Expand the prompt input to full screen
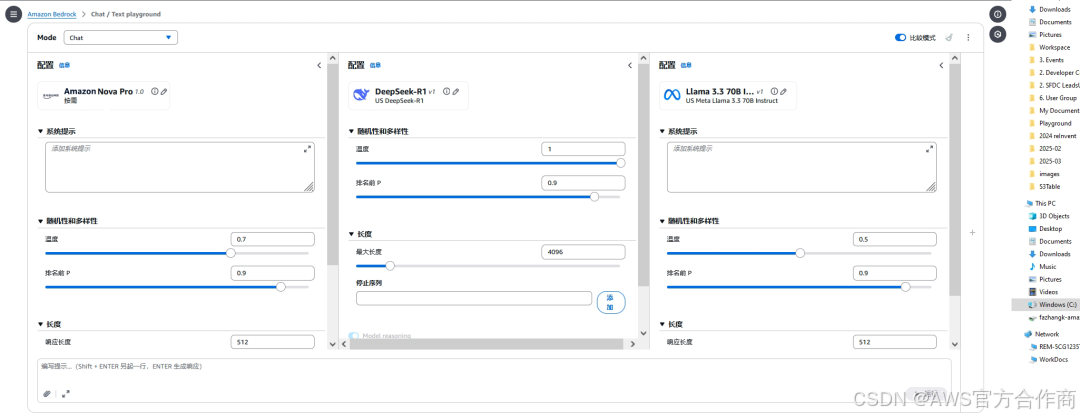The height and width of the screenshot is (416, 1080). click(x=65, y=394)
